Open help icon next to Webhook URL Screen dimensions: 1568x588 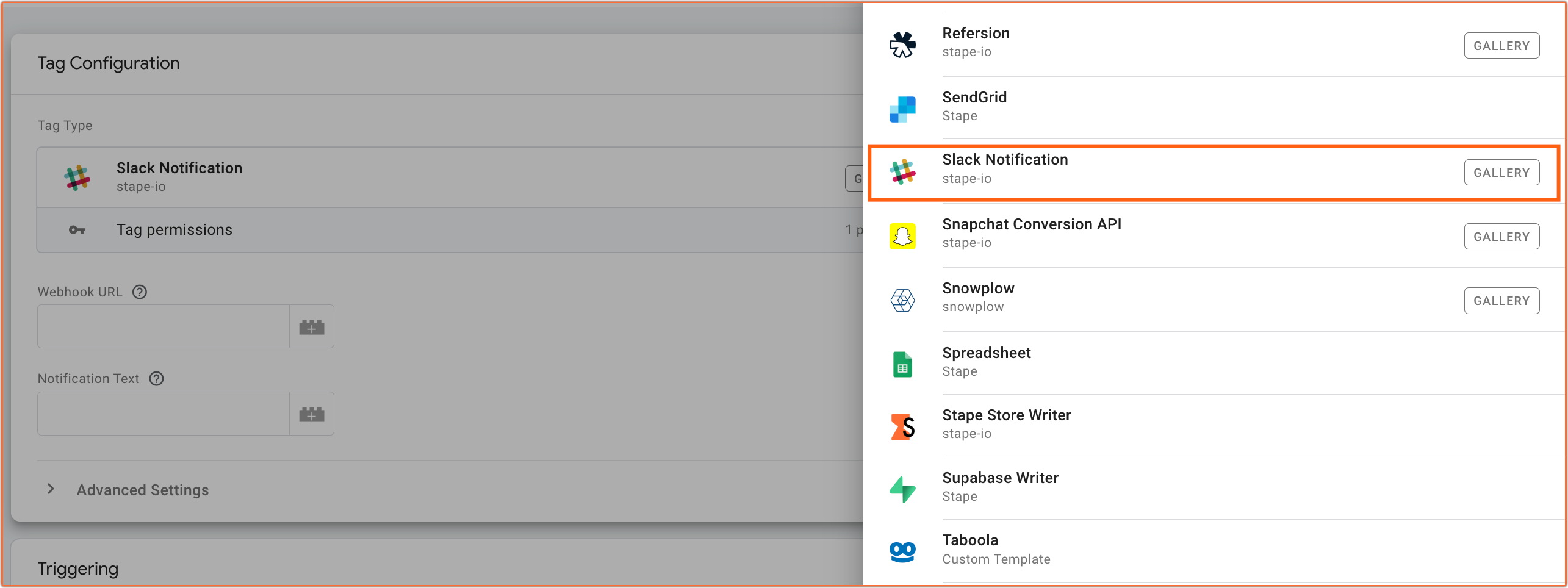(x=140, y=292)
